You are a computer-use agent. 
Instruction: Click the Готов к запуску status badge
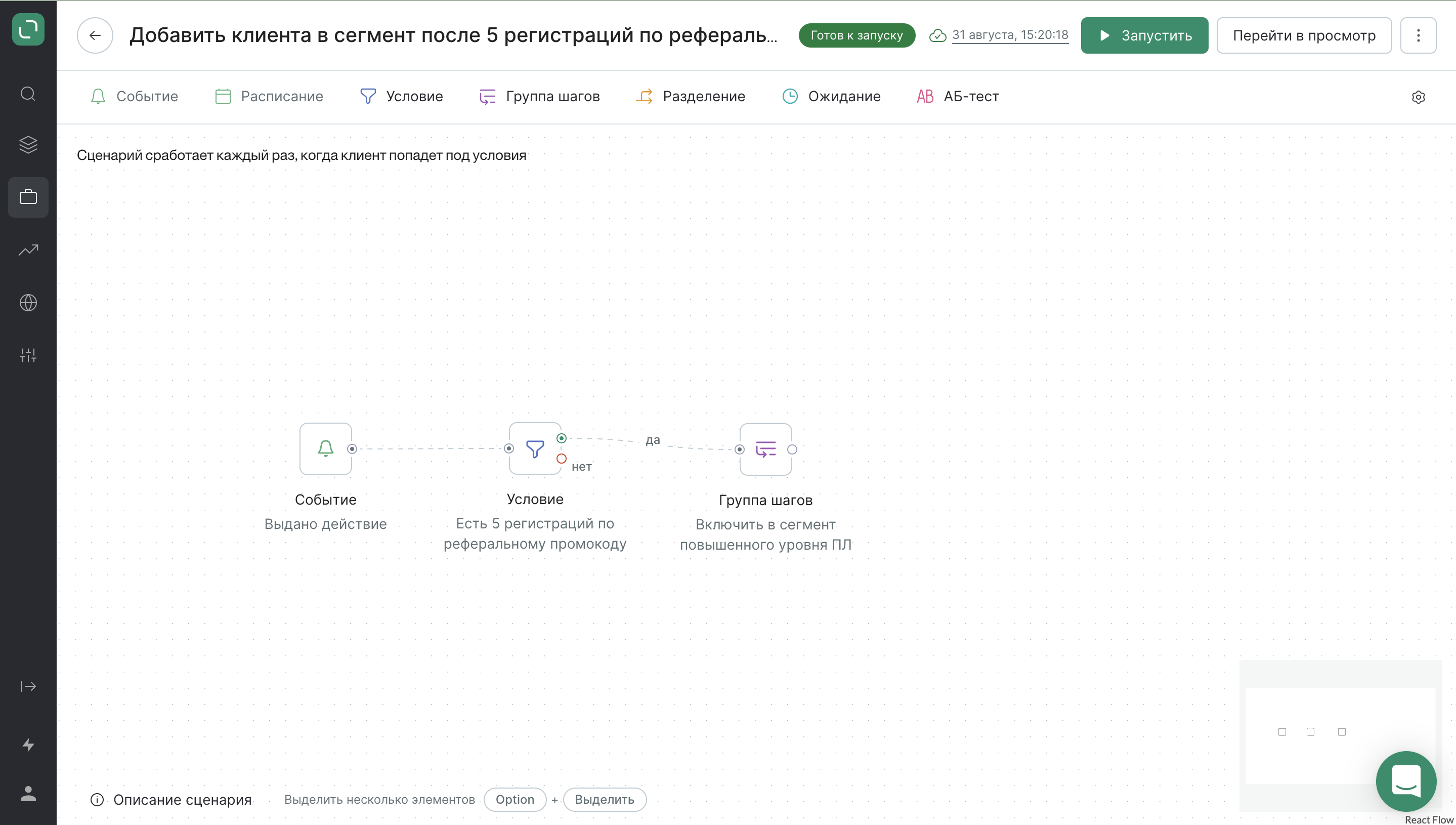point(857,35)
